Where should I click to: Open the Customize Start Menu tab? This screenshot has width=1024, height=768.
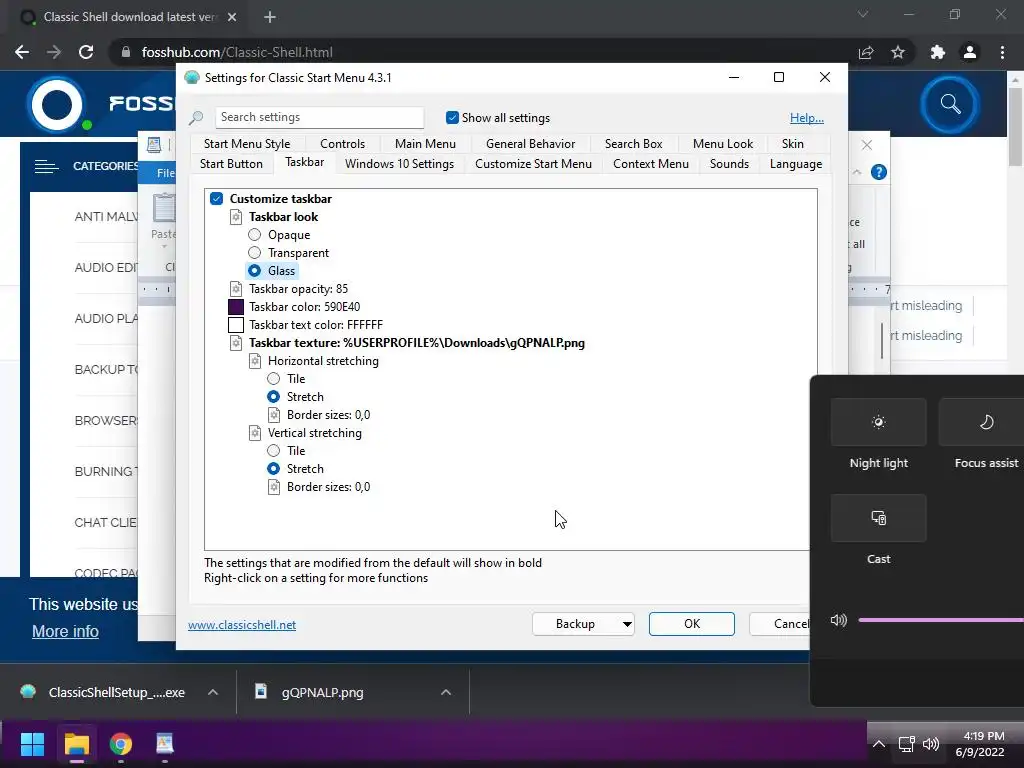click(533, 164)
